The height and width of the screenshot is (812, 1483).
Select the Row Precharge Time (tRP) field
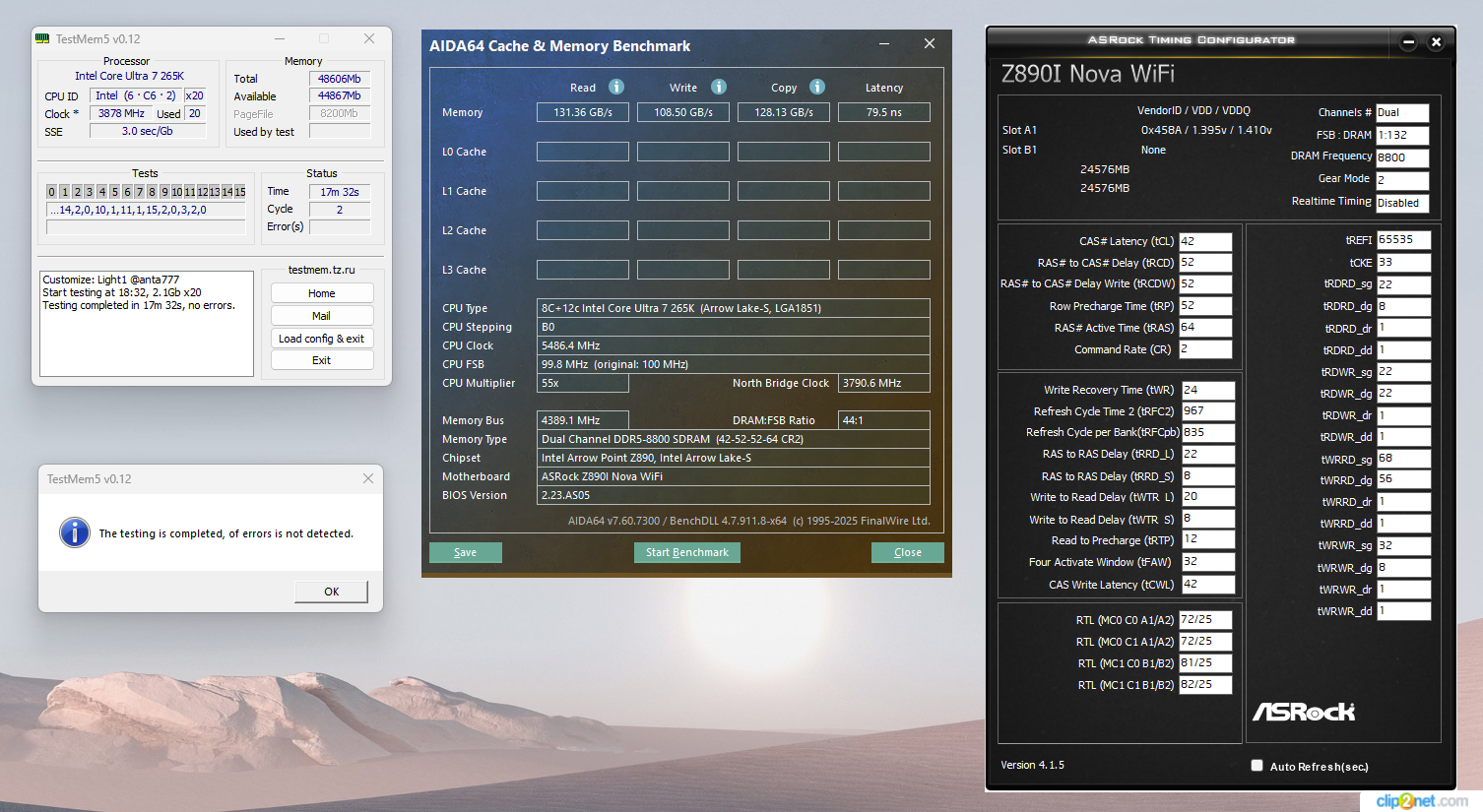1206,306
